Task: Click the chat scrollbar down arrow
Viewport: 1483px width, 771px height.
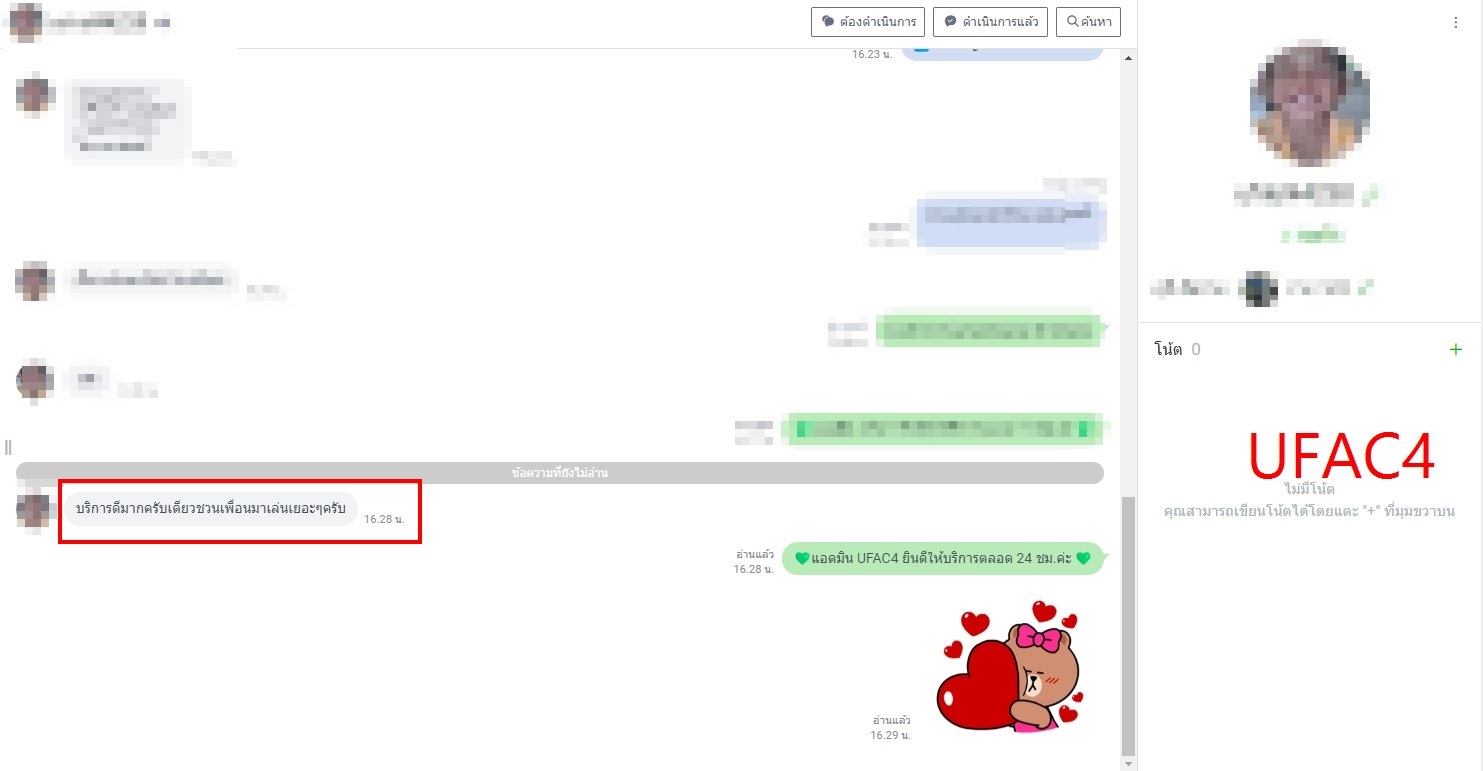Action: point(1129,763)
